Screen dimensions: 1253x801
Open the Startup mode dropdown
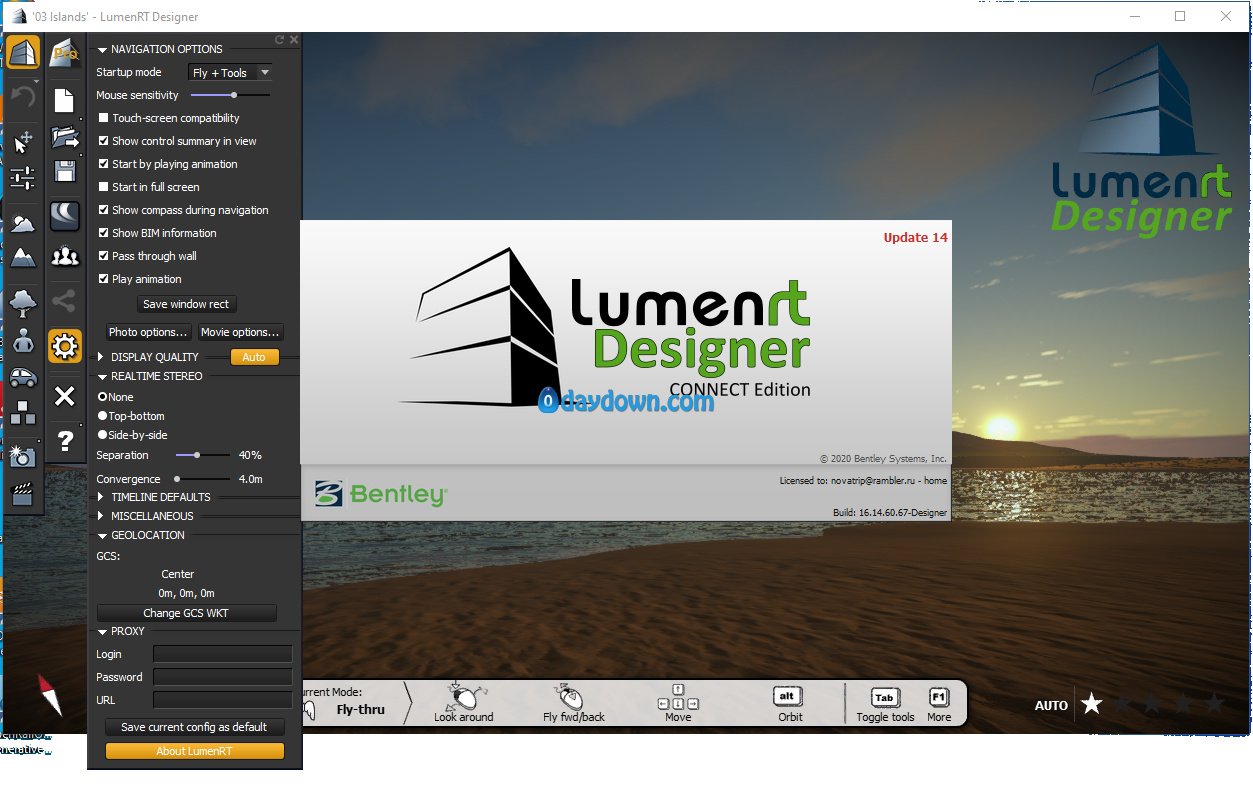click(230, 72)
